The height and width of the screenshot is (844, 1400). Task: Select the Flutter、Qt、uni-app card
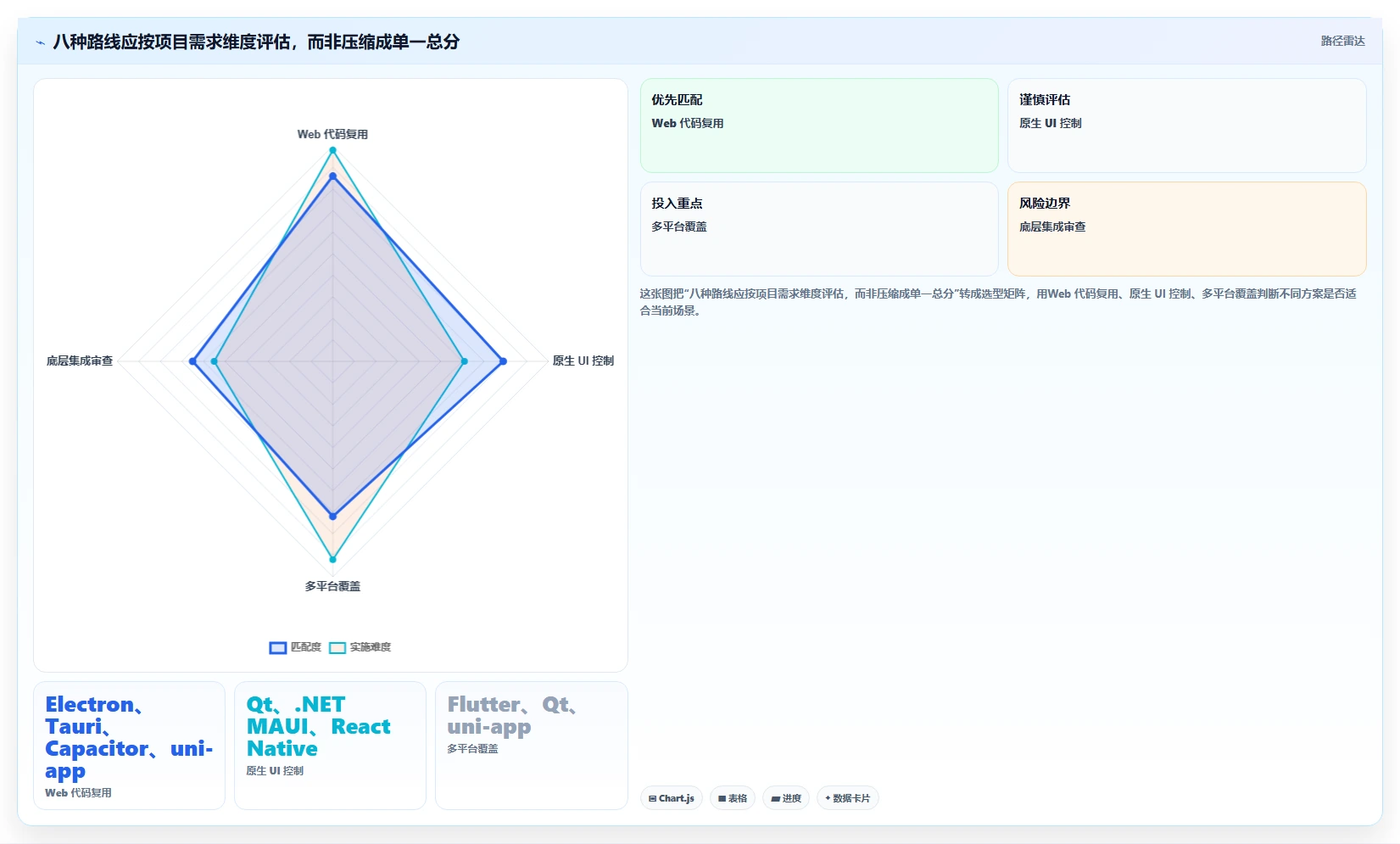[x=532, y=746]
